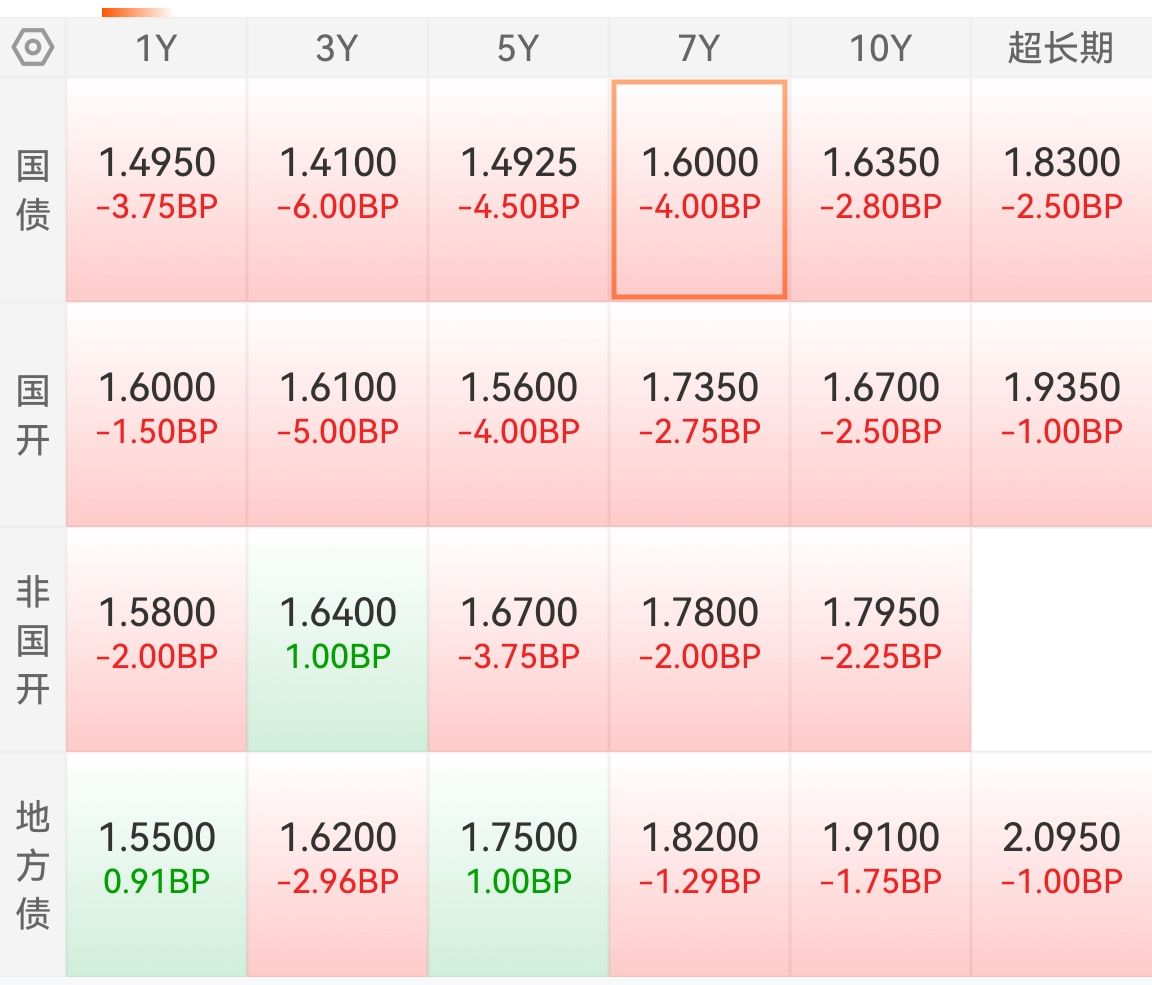The height and width of the screenshot is (985, 1152).
Task: Select the 国债 row label
Action: (x=33, y=190)
